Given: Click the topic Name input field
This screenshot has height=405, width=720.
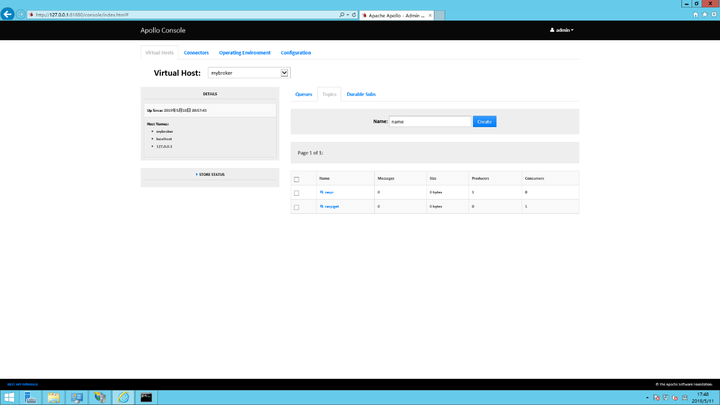Looking at the screenshot, I should click(x=430, y=122).
